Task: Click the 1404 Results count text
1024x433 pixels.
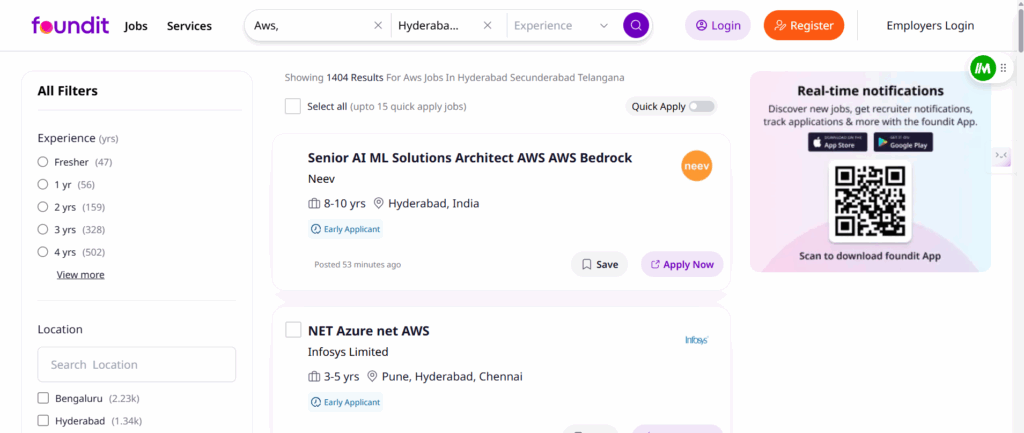Action: [355, 78]
